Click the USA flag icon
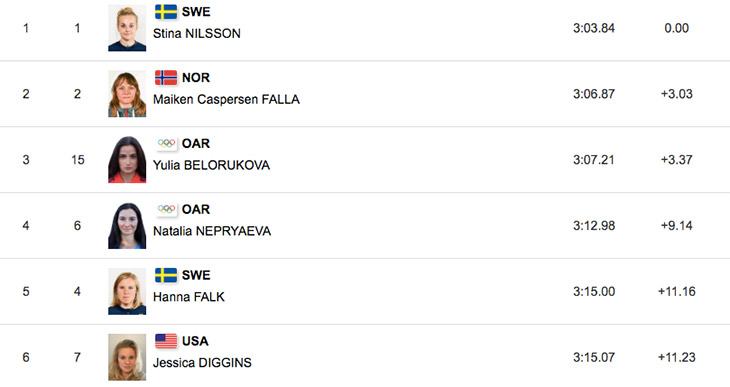 166,341
